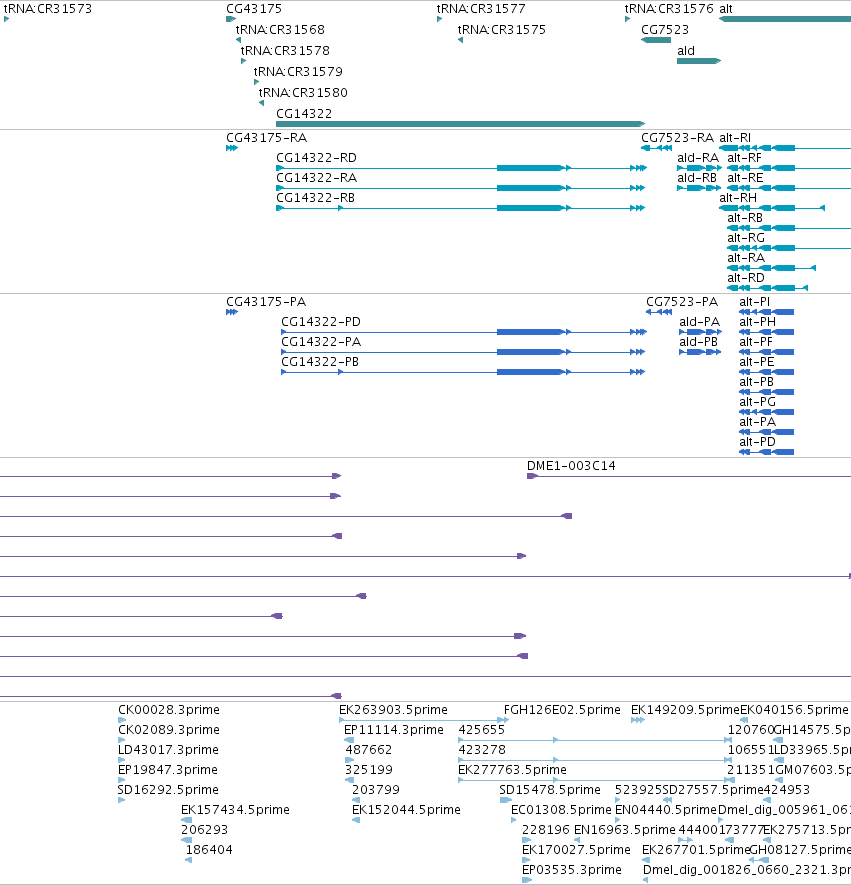851x885 pixels.
Task: Select the CK02089.3prime EST label
Action: [x=169, y=729]
